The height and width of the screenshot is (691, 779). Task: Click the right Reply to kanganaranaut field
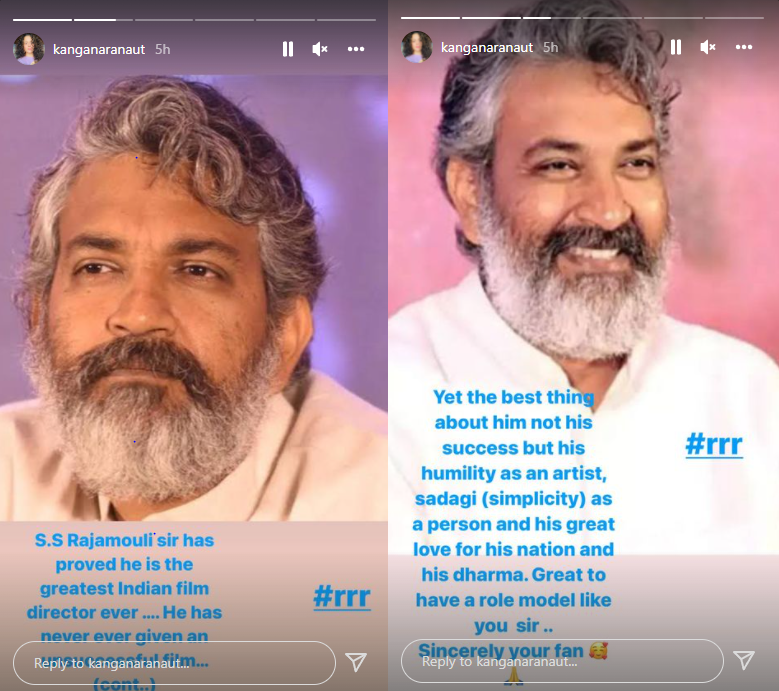tap(562, 661)
